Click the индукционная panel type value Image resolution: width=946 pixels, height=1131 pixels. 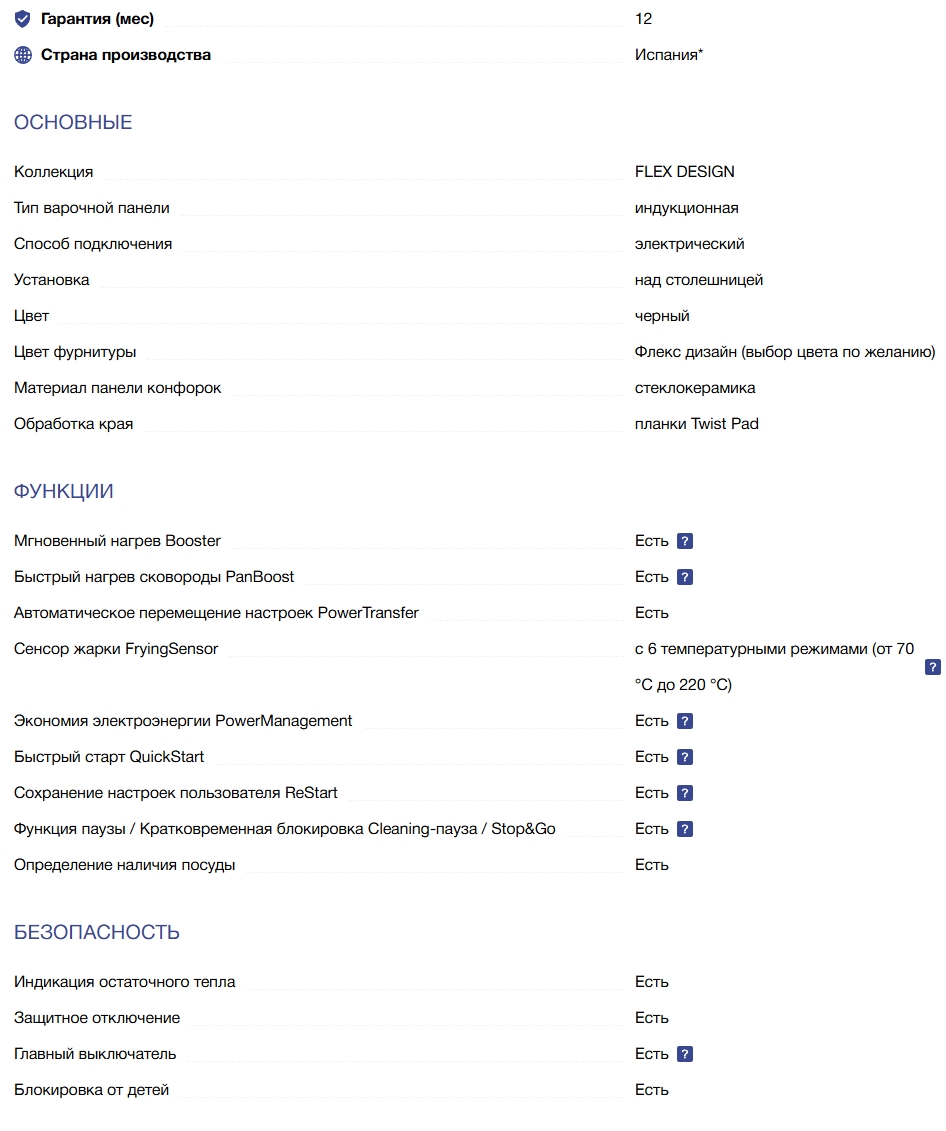click(687, 208)
